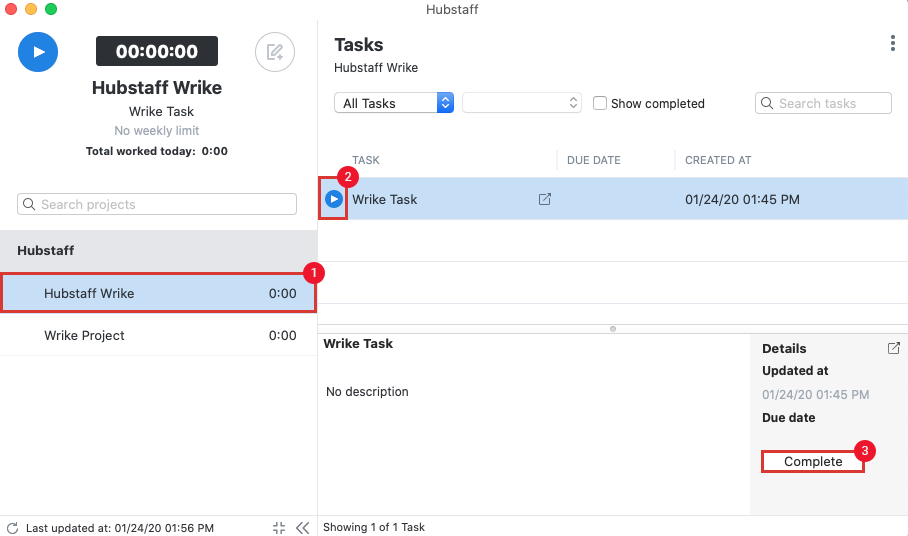Click Last updated at timestamp text
Image resolution: width=908 pixels, height=536 pixels.
120,528
